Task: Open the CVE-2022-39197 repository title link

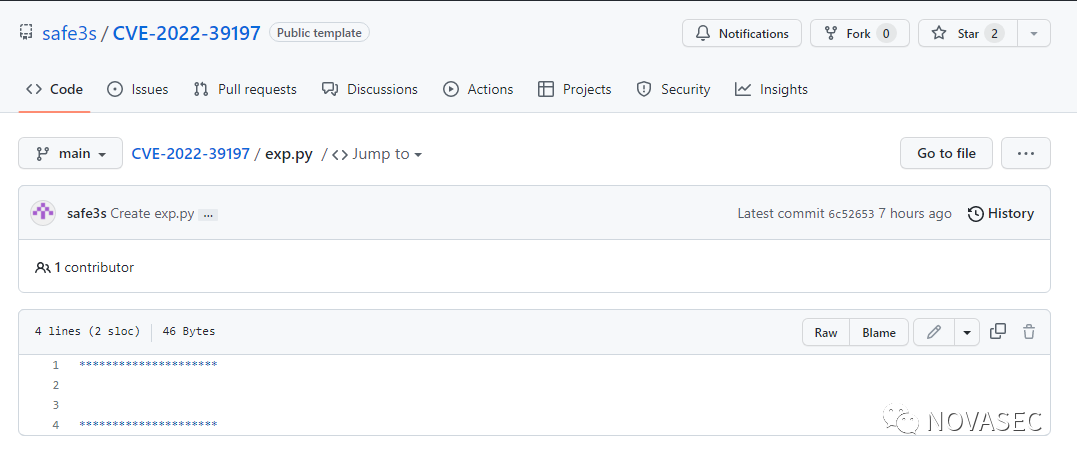Action: 187,33
